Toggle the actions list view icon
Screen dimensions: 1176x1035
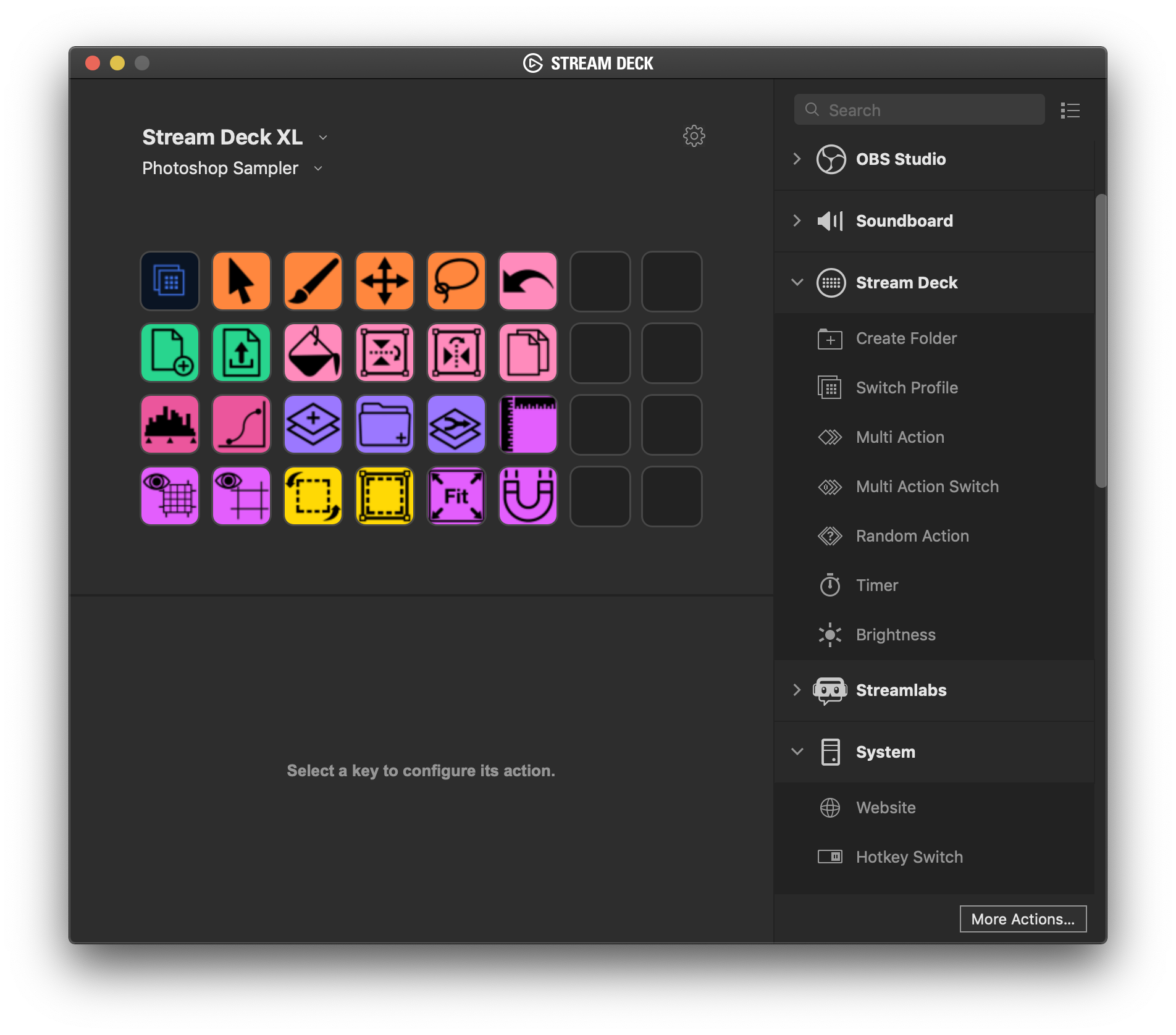[1070, 110]
